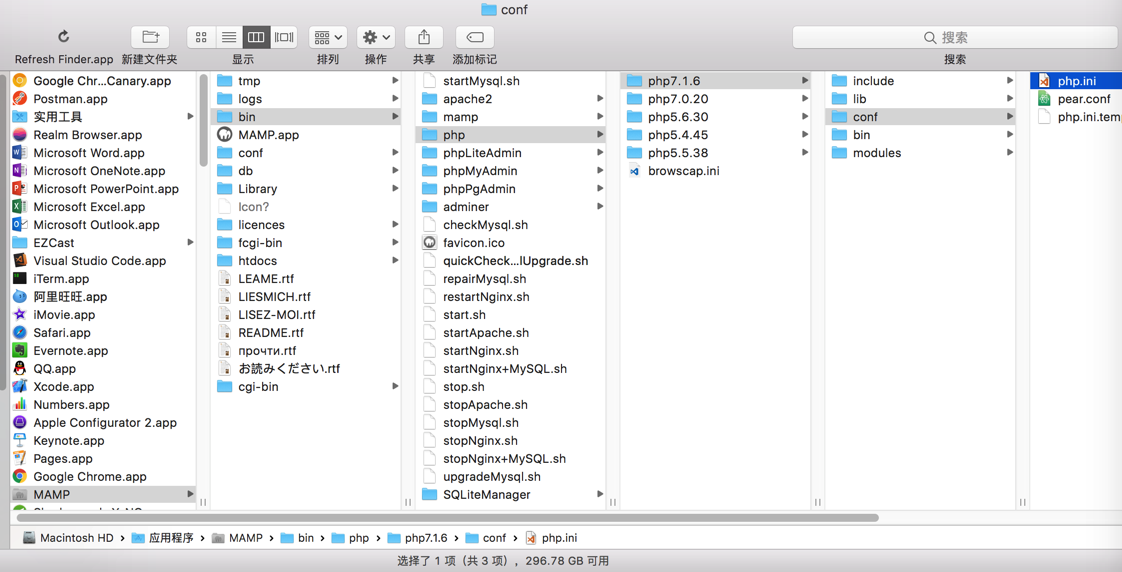Select the Xcode.app icon

click(x=20, y=387)
